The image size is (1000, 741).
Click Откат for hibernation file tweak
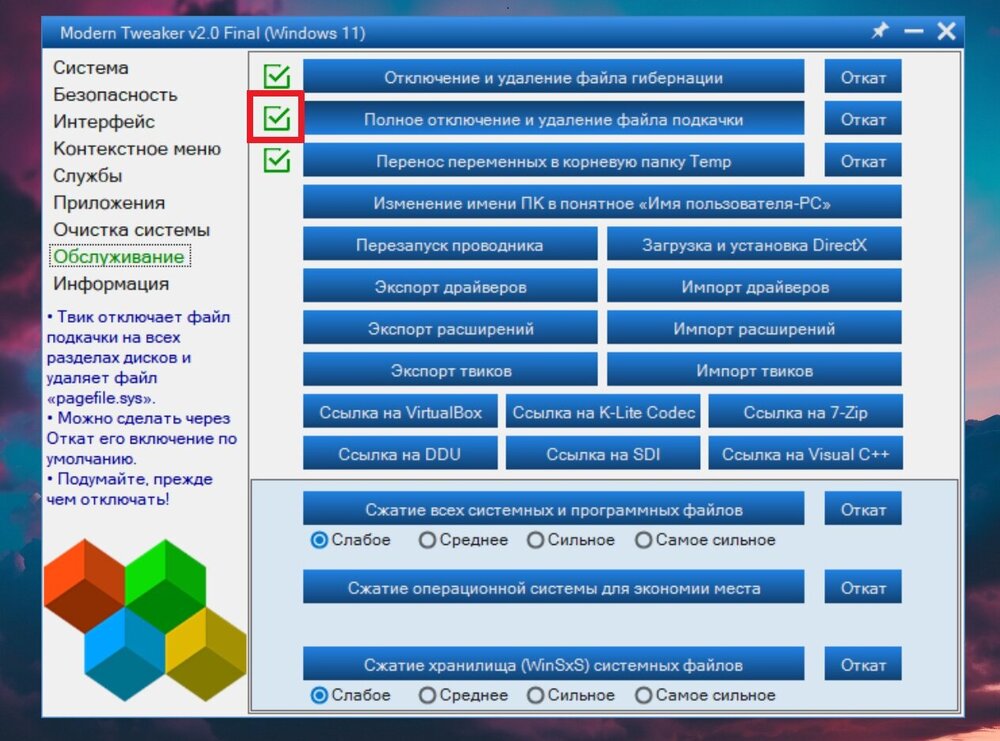pyautogui.click(x=863, y=77)
